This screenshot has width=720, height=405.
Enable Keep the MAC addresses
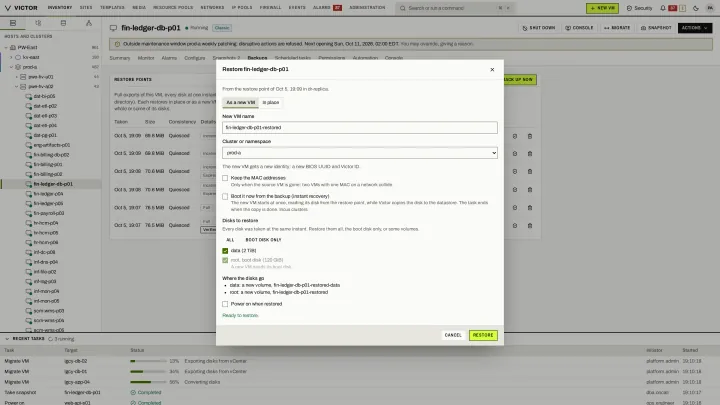click(225, 178)
